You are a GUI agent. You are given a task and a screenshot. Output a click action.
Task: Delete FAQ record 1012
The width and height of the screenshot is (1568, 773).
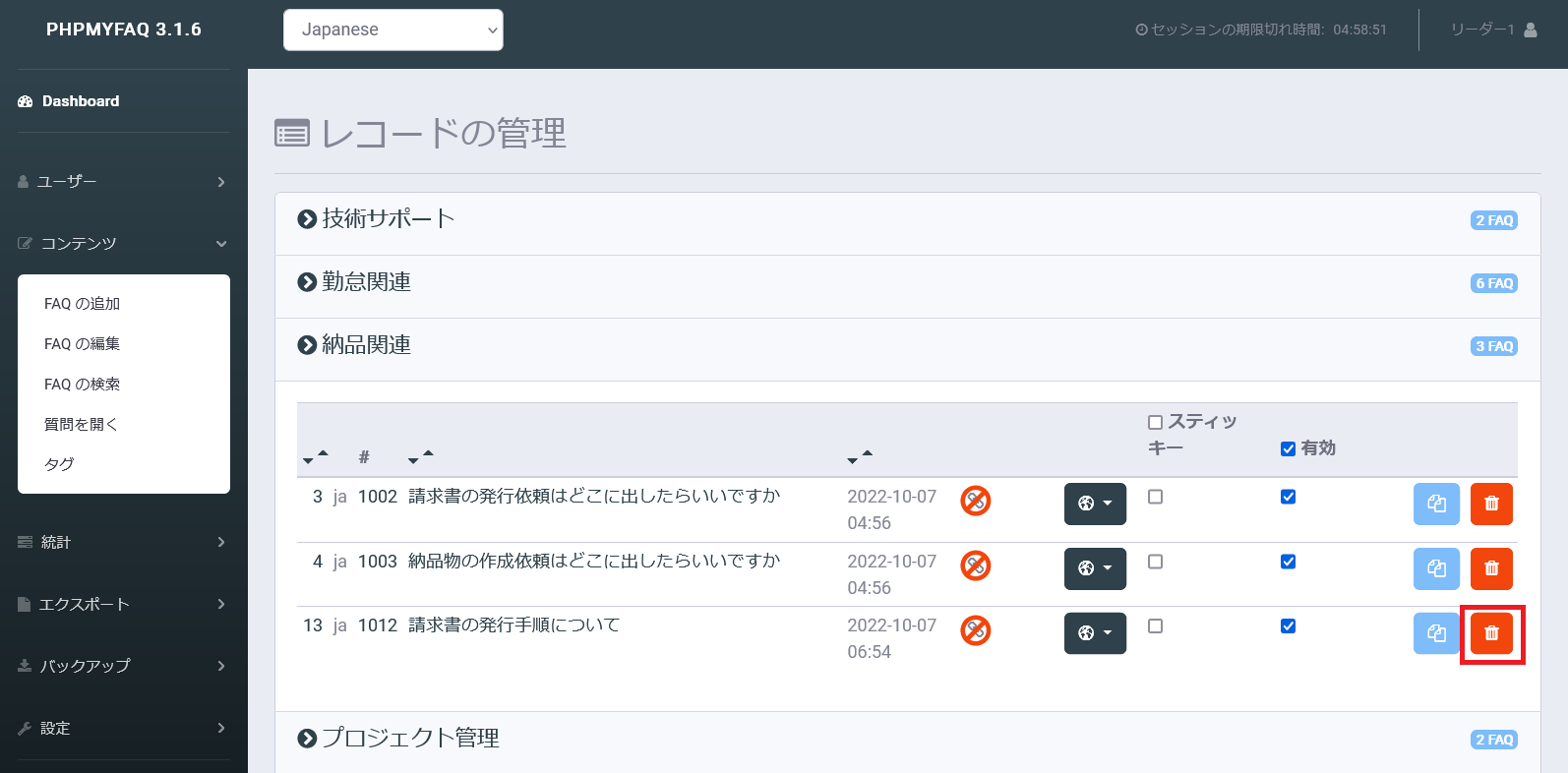[1491, 633]
